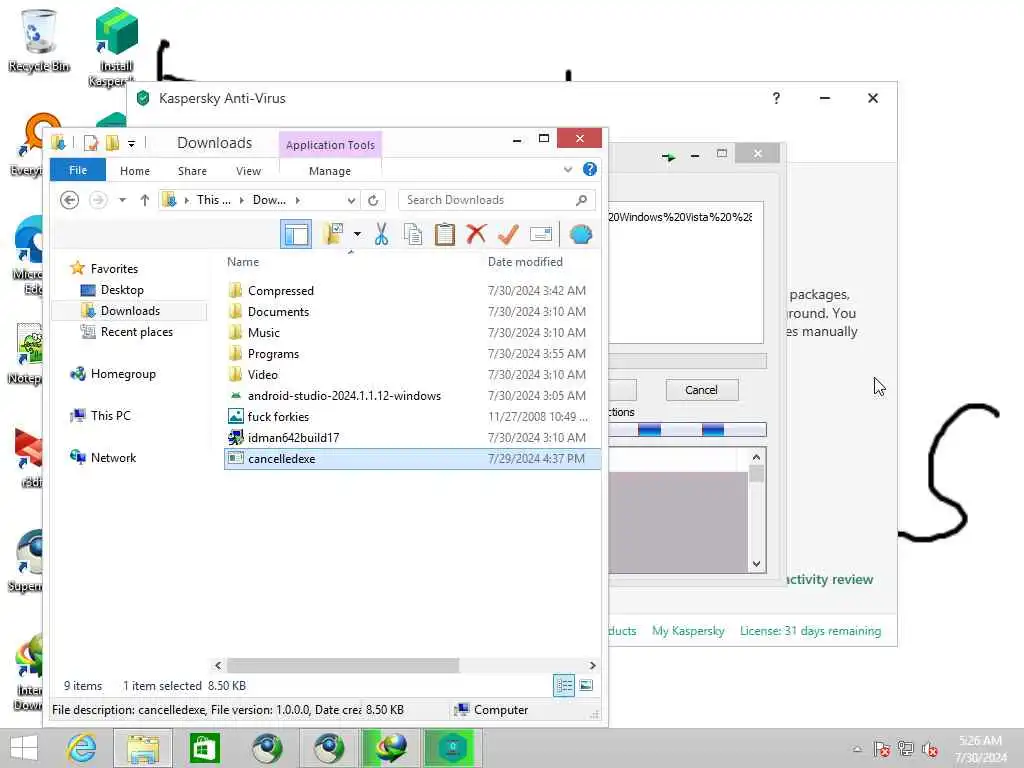This screenshot has height=768, width=1024.
Task: Click License: 31 days remaining link
Action: pyautogui.click(x=810, y=631)
